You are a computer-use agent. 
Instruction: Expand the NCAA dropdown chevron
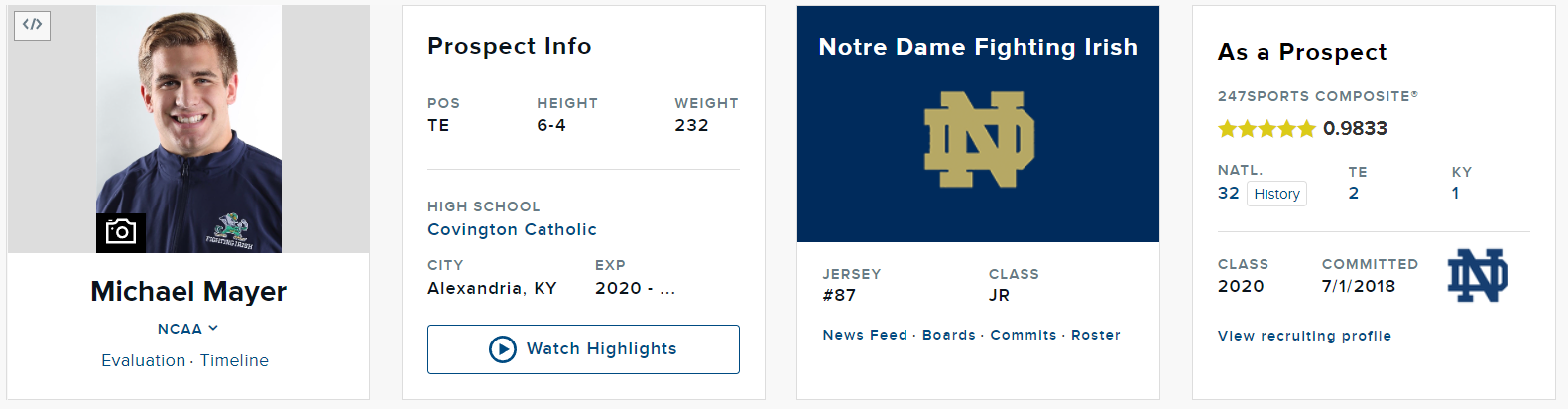(213, 328)
